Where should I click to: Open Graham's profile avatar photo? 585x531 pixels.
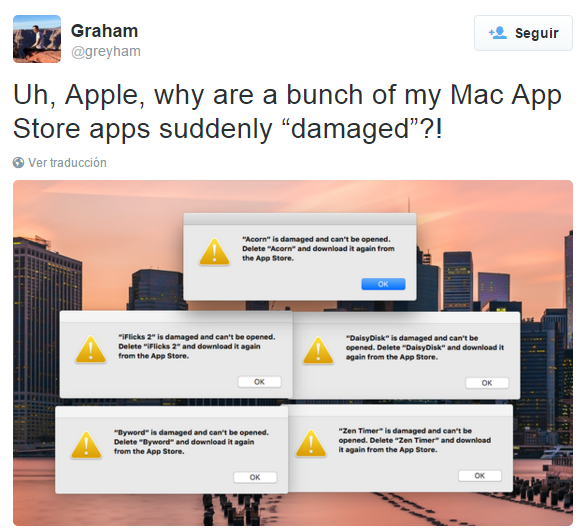pyautogui.click(x=37, y=39)
